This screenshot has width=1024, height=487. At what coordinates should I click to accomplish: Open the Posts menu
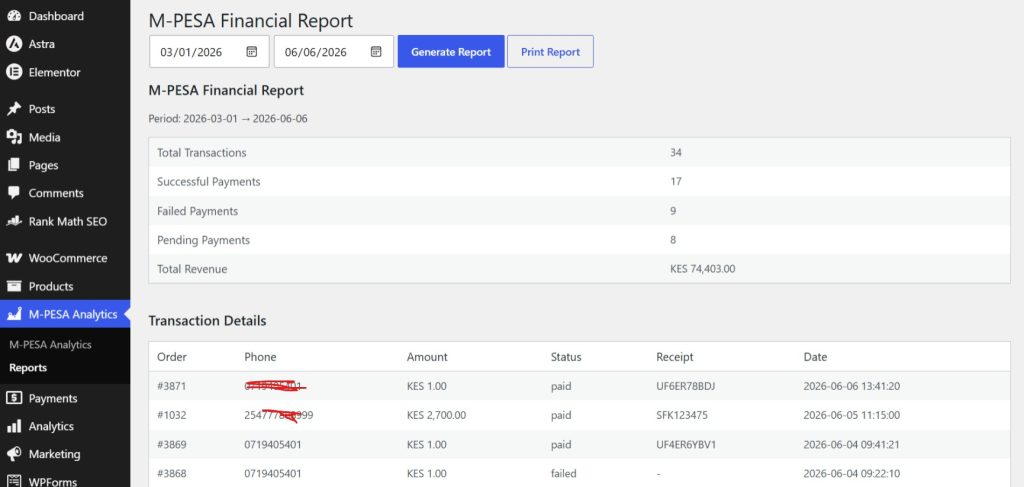point(42,109)
